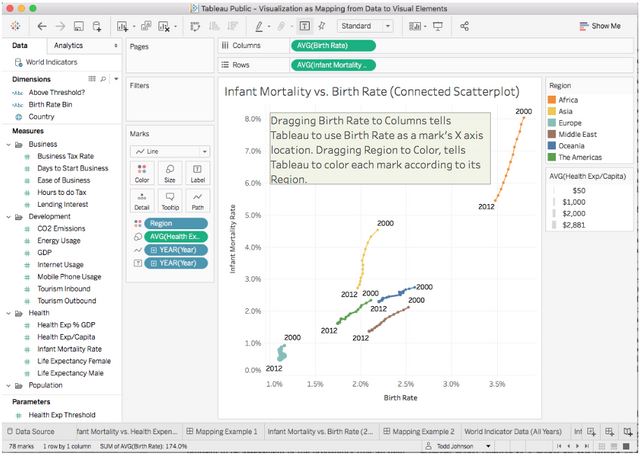Image resolution: width=640 pixels, height=455 pixels.
Task: Select the Health Exp Threshold parameter
Action: coord(62,415)
